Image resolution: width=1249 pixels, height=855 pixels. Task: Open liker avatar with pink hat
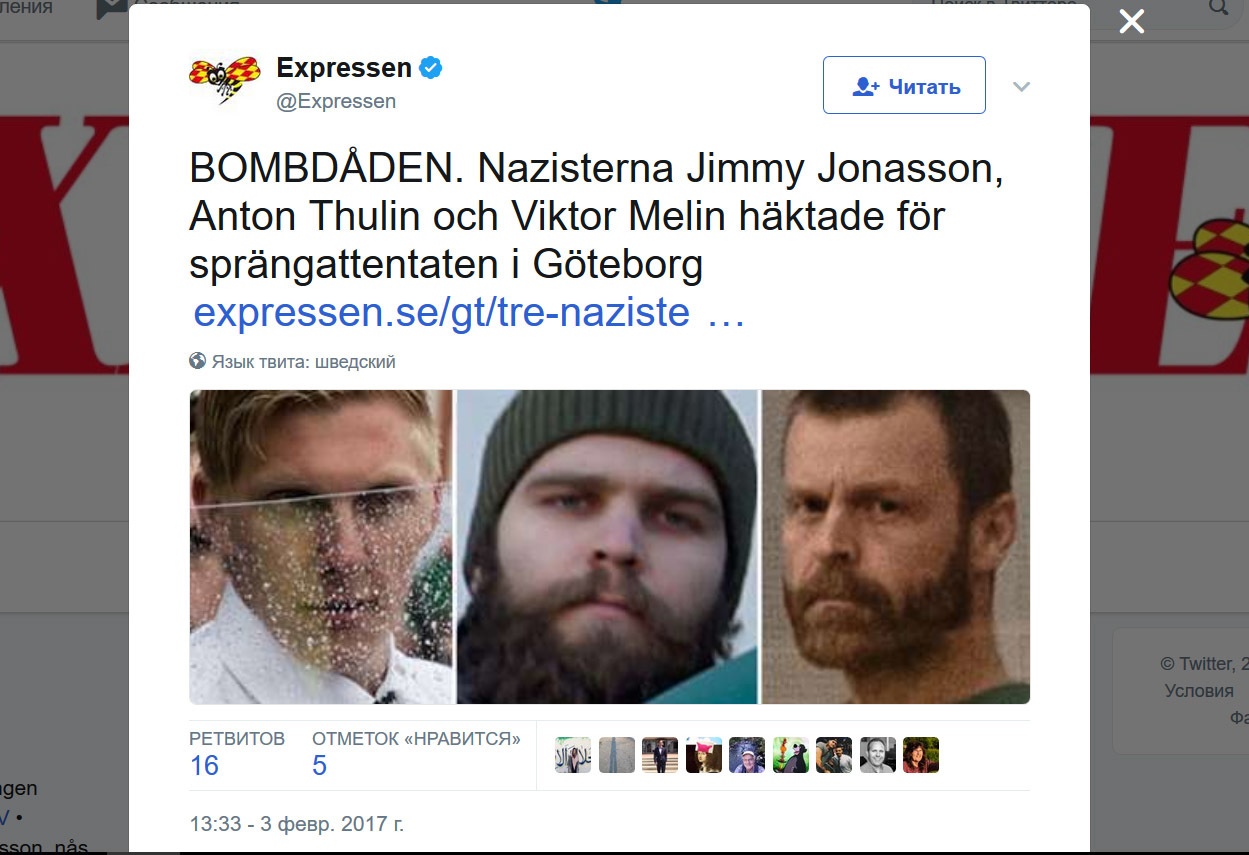coord(703,755)
